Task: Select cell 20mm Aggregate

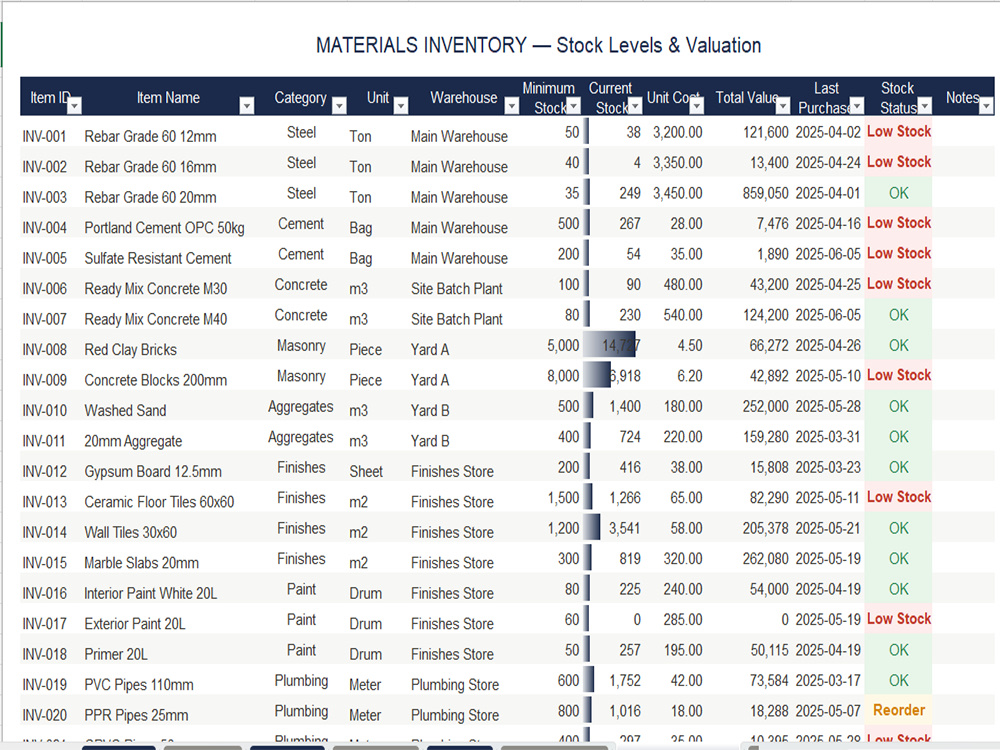Action: [x=133, y=441]
